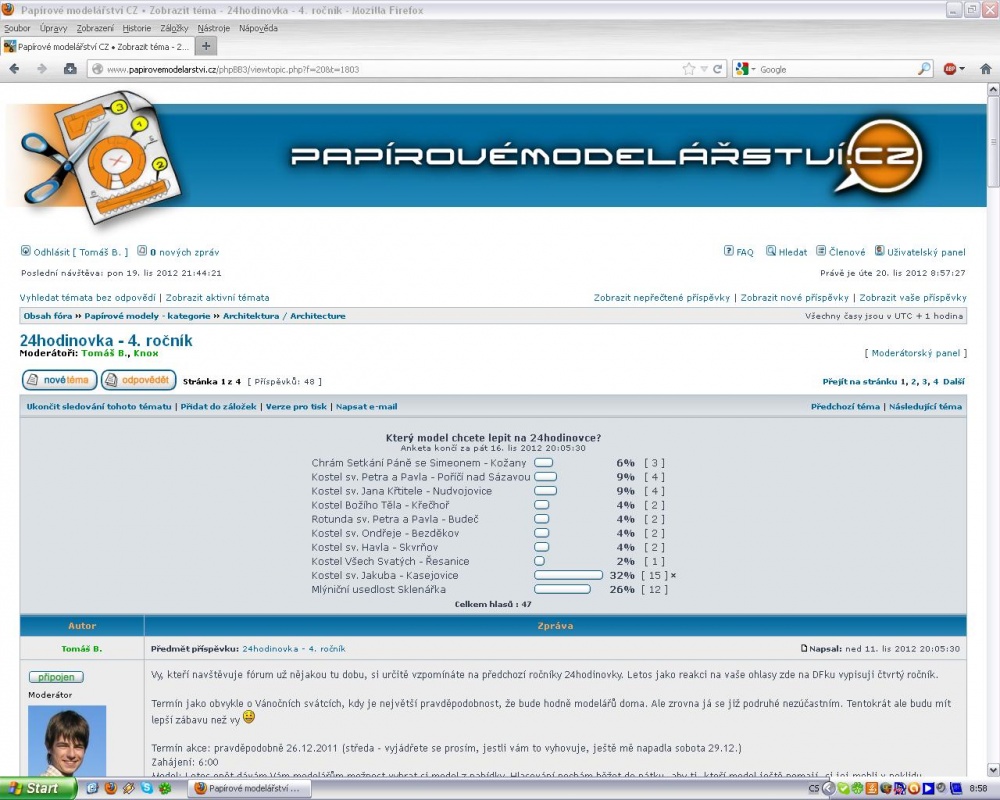Image resolution: width=1000 pixels, height=800 pixels.
Task: Bookmark this page with the star icon
Action: coord(689,69)
